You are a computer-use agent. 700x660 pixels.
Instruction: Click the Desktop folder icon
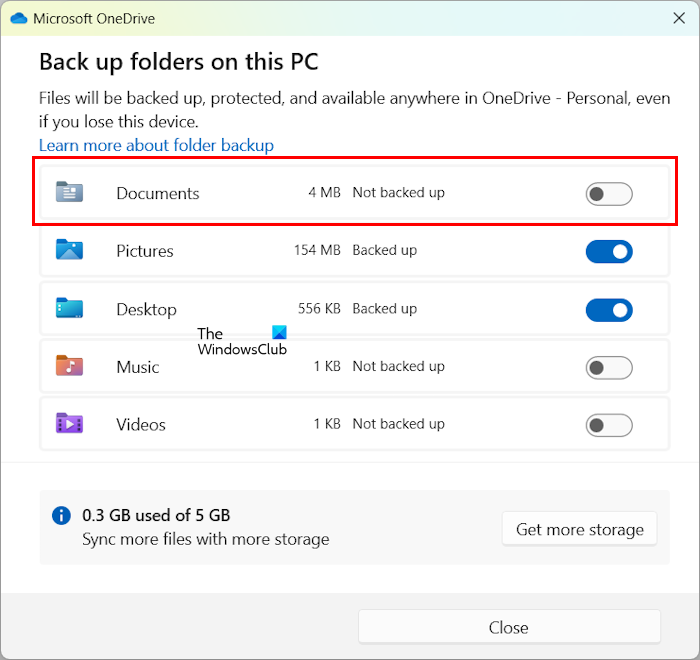coord(69,309)
